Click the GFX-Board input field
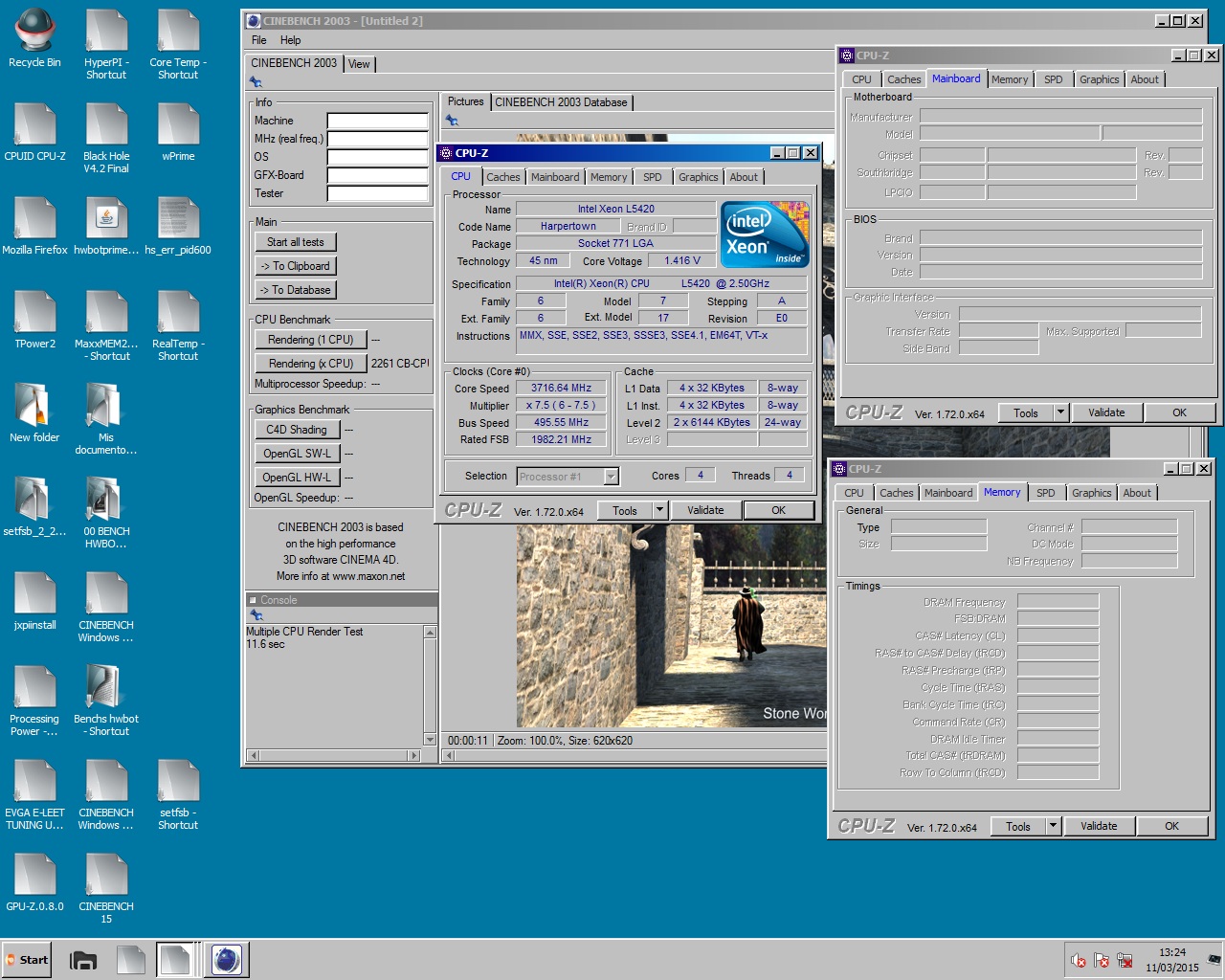The width and height of the screenshot is (1225, 980). (x=377, y=175)
